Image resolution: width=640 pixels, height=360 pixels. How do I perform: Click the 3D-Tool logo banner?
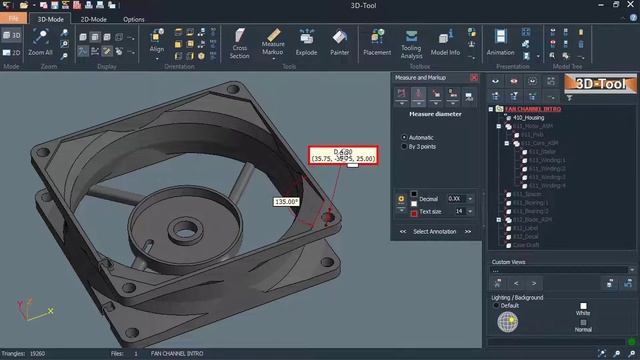tap(600, 84)
